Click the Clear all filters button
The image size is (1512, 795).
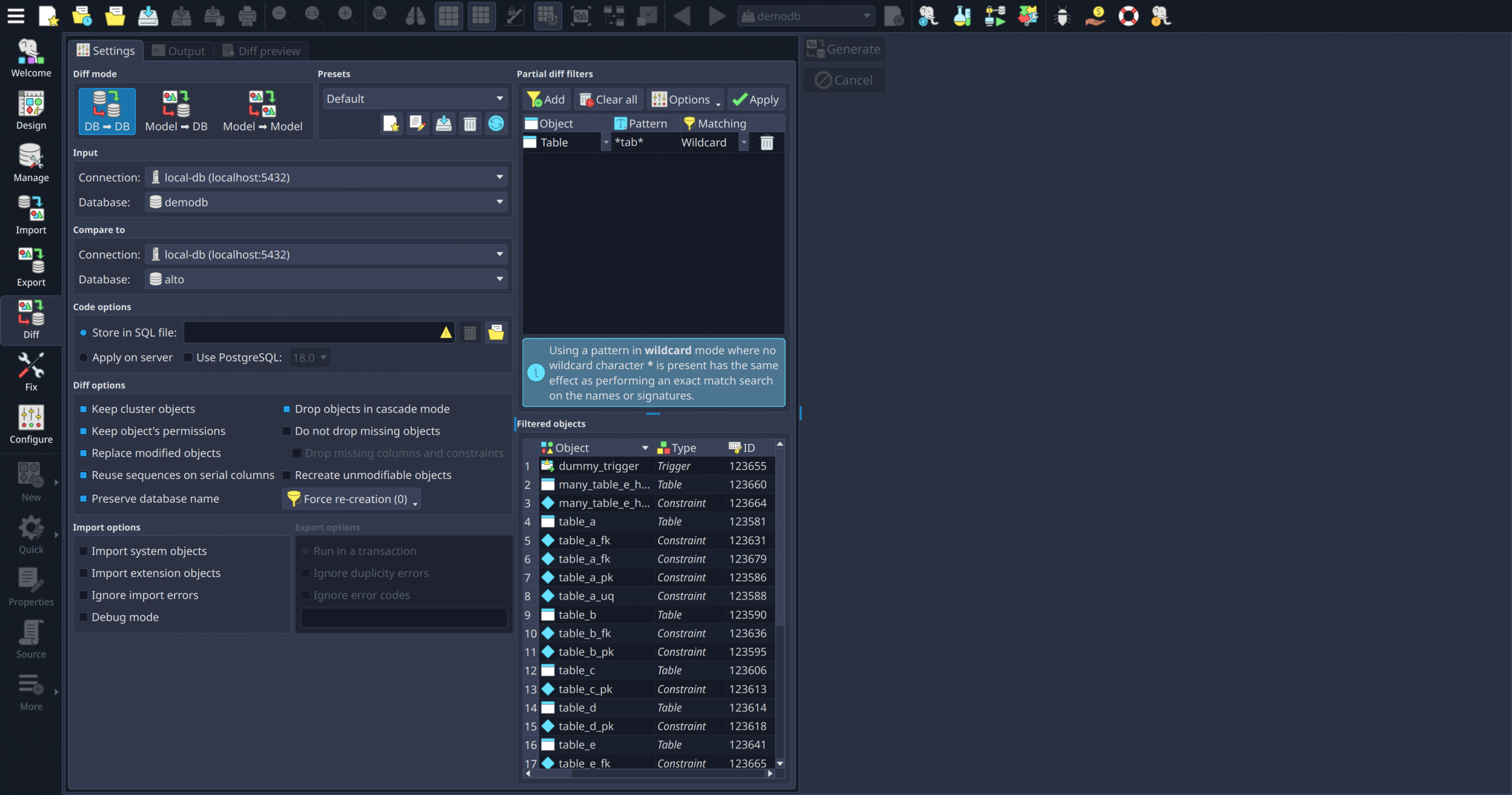click(608, 99)
